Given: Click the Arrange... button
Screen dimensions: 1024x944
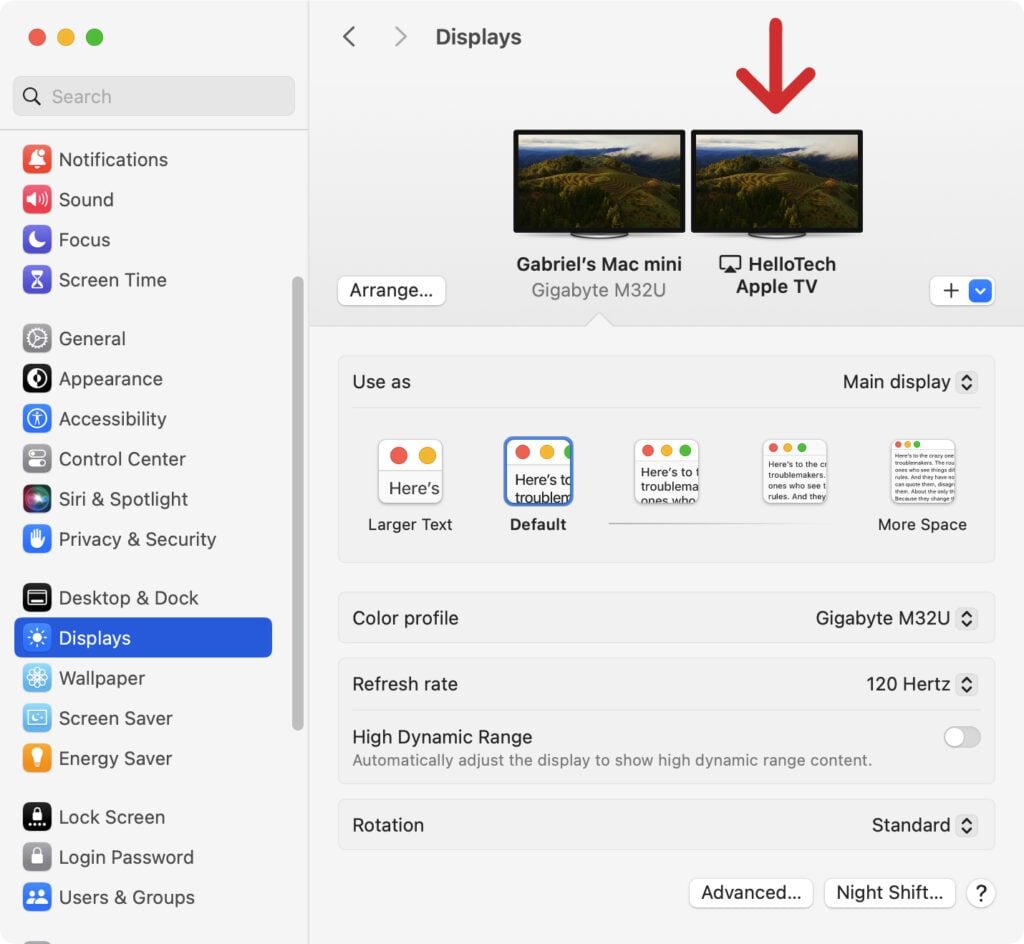Looking at the screenshot, I should (391, 291).
